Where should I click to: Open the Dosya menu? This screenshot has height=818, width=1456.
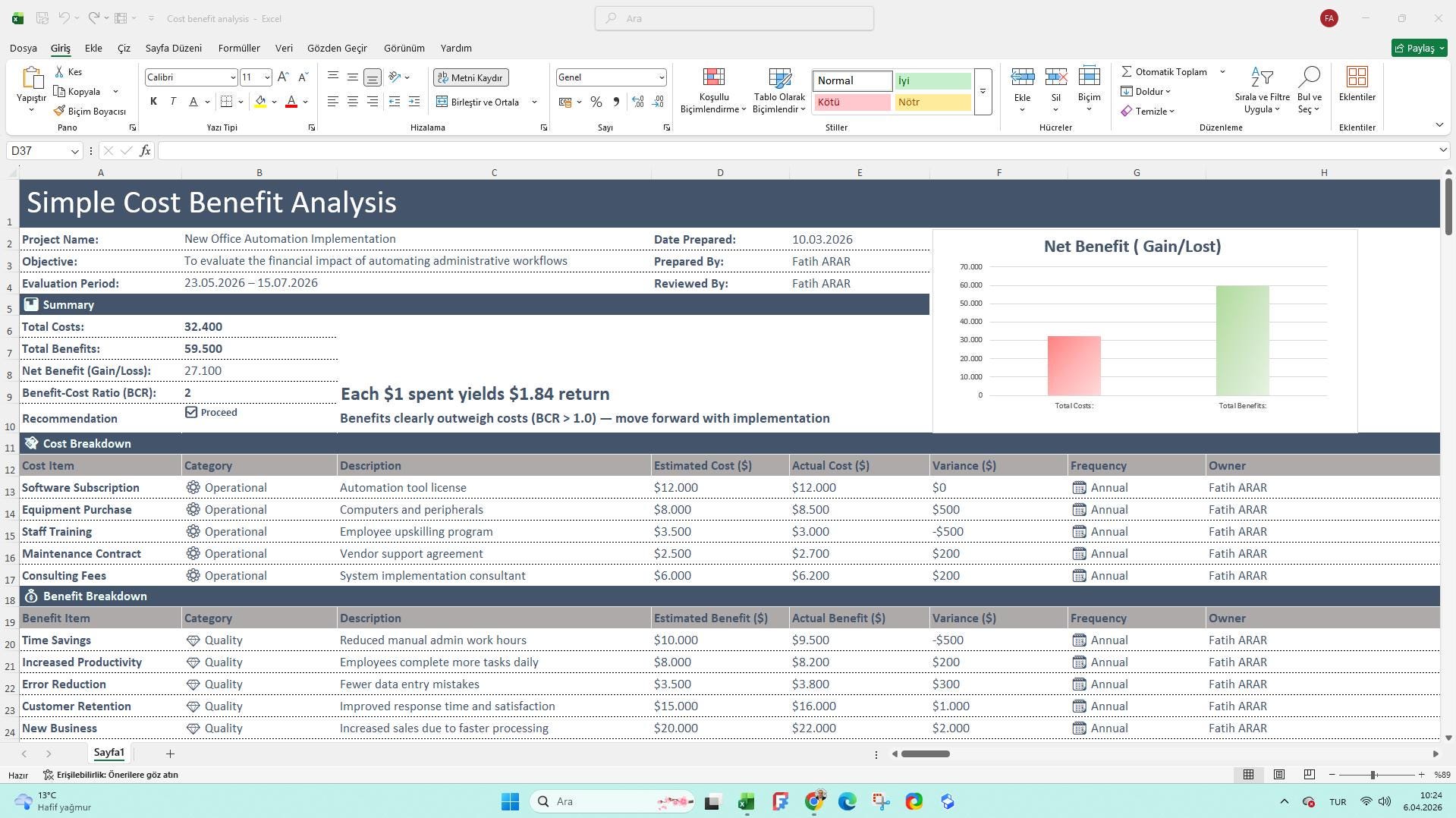coord(24,48)
